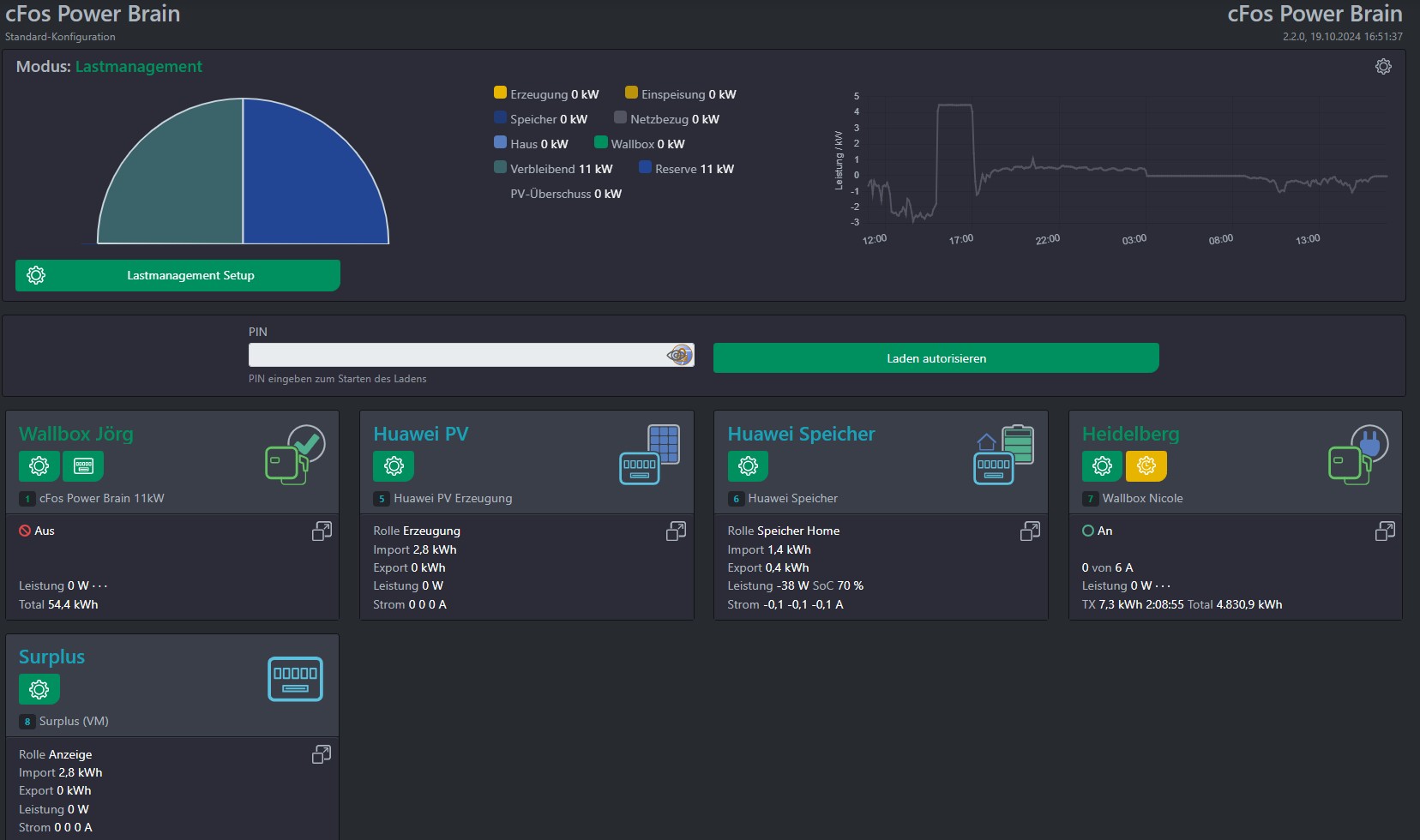Open Surplus settings gear

[39, 689]
